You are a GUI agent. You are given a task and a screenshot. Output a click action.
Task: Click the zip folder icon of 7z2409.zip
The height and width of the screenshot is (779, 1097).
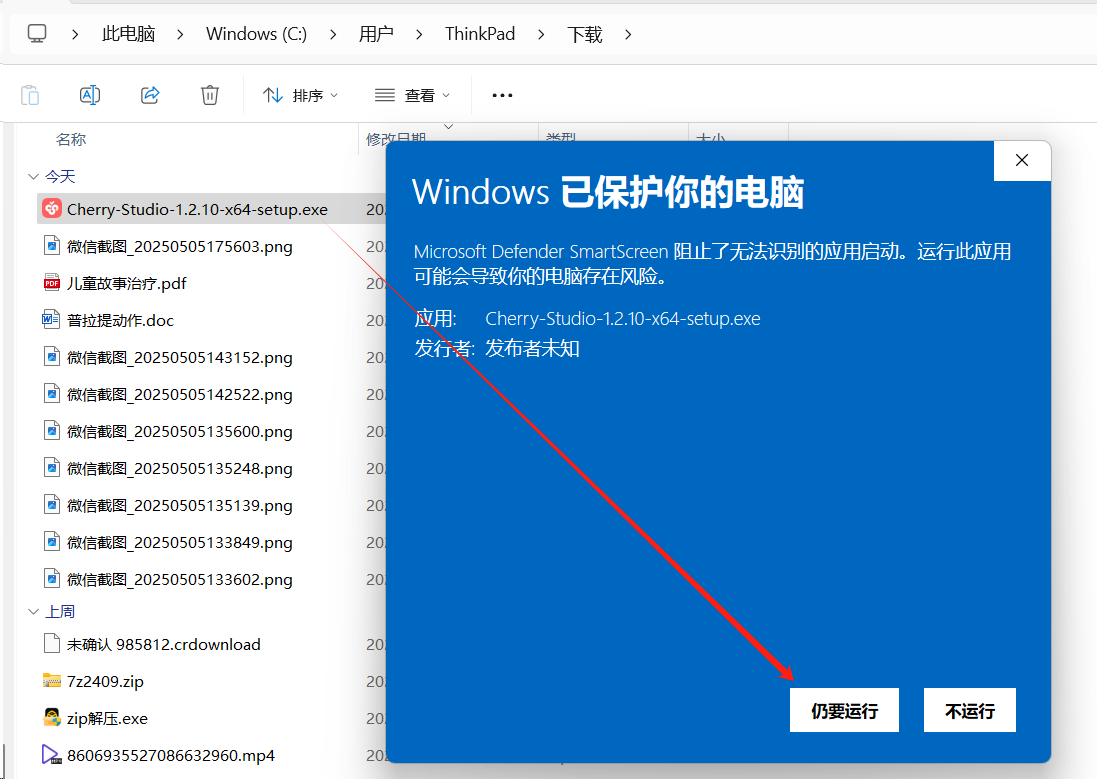[52, 680]
